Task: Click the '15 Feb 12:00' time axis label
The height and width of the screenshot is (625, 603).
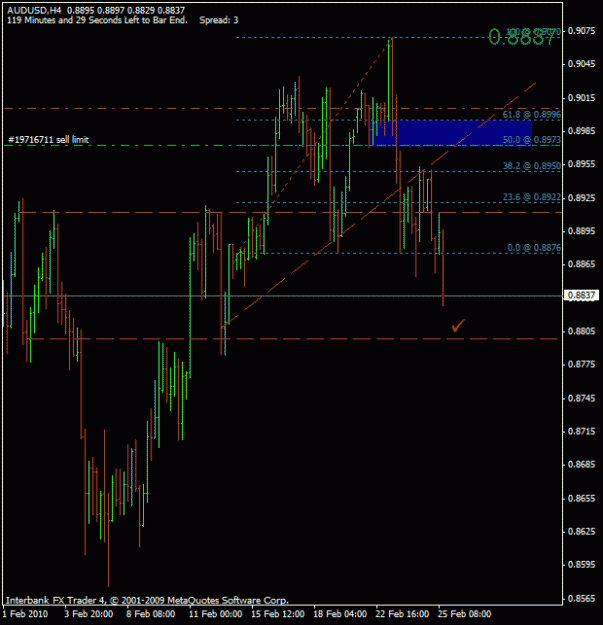Action: coord(278,613)
